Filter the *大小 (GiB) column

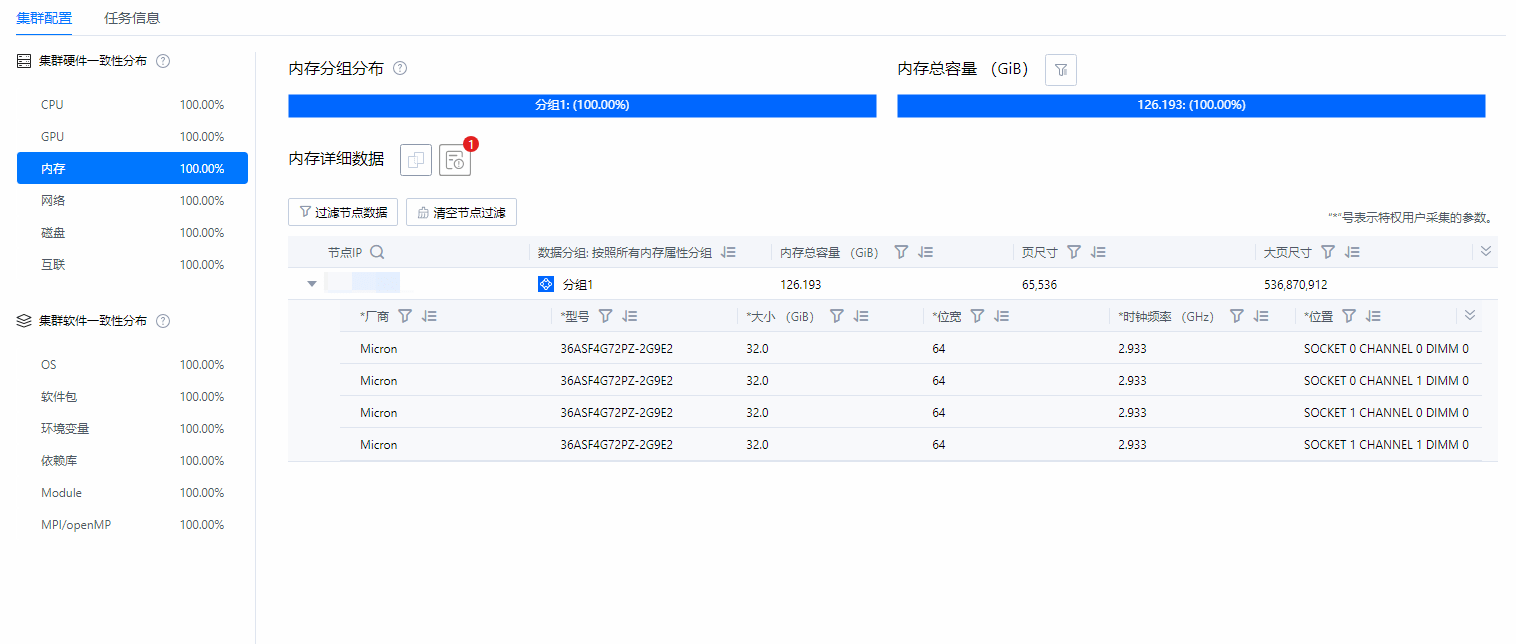(x=837, y=316)
